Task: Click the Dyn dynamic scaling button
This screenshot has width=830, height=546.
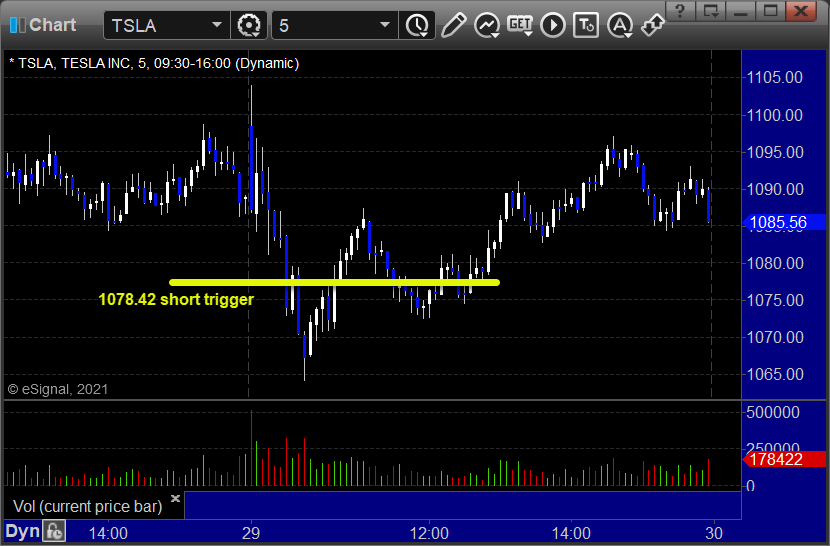Action: [23, 532]
